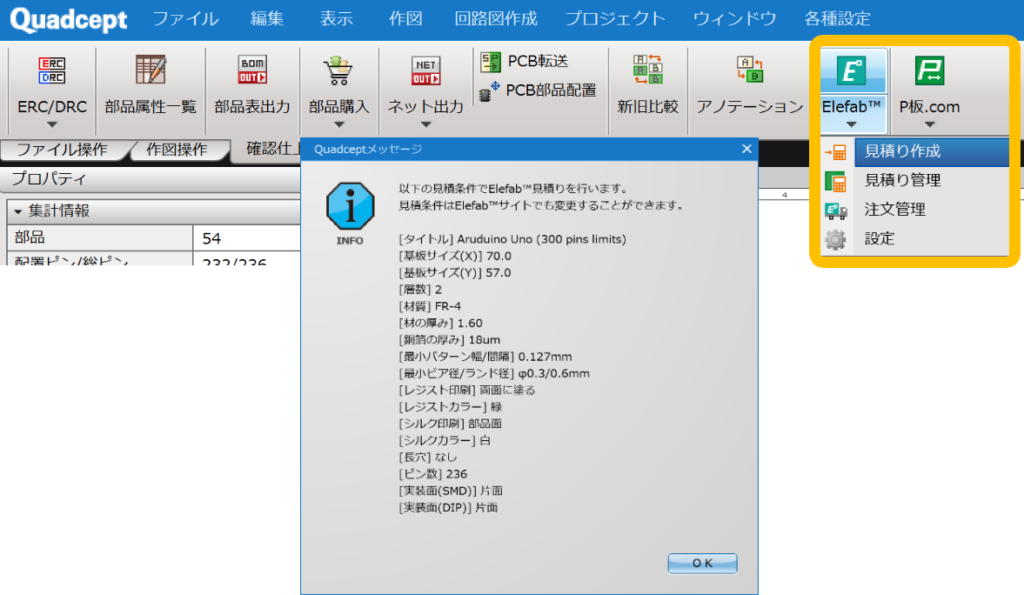The height and width of the screenshot is (595, 1024).
Task: Select the 部品購入 shopping cart icon
Action: (x=337, y=71)
